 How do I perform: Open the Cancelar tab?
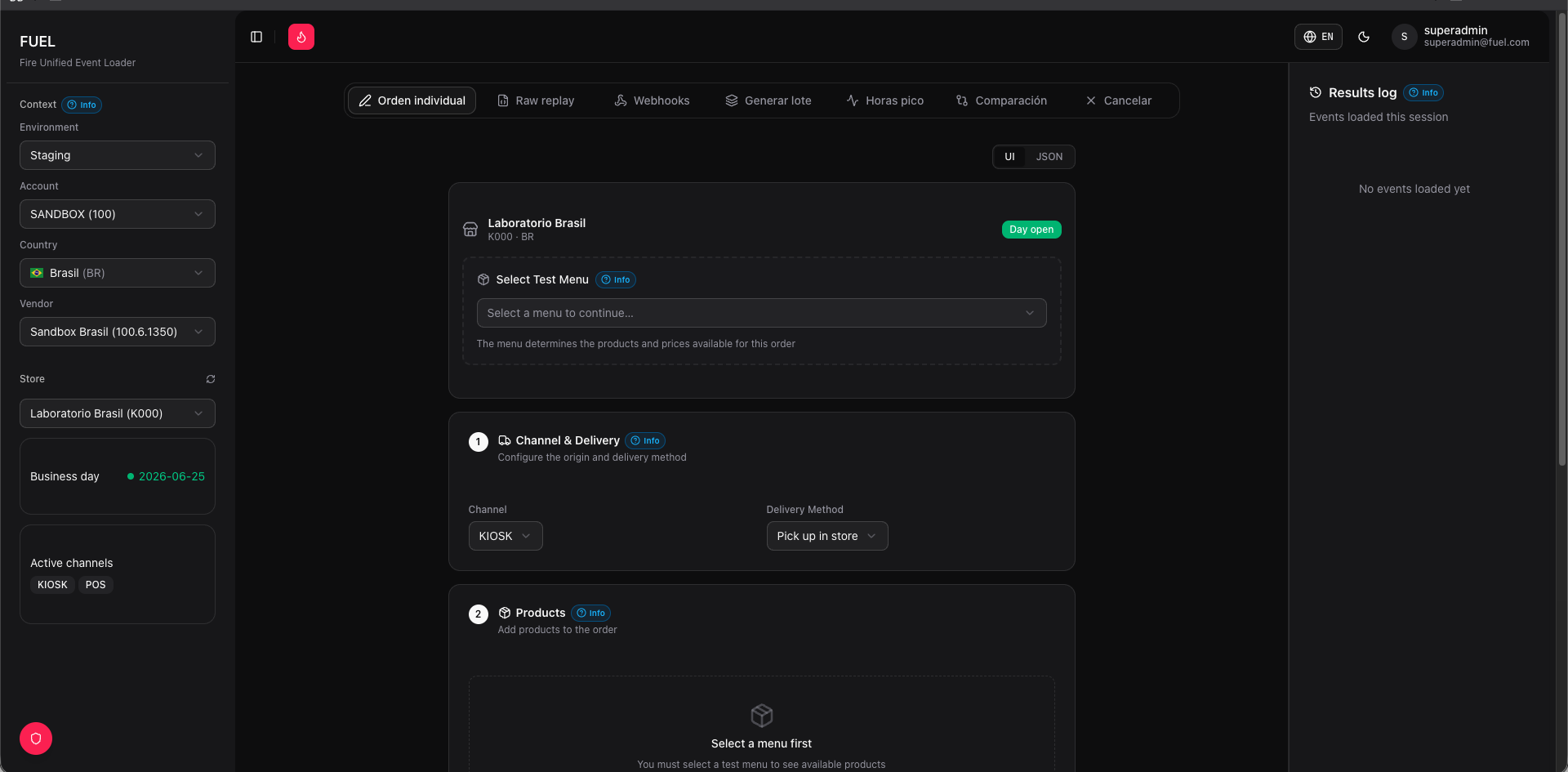click(x=1119, y=100)
